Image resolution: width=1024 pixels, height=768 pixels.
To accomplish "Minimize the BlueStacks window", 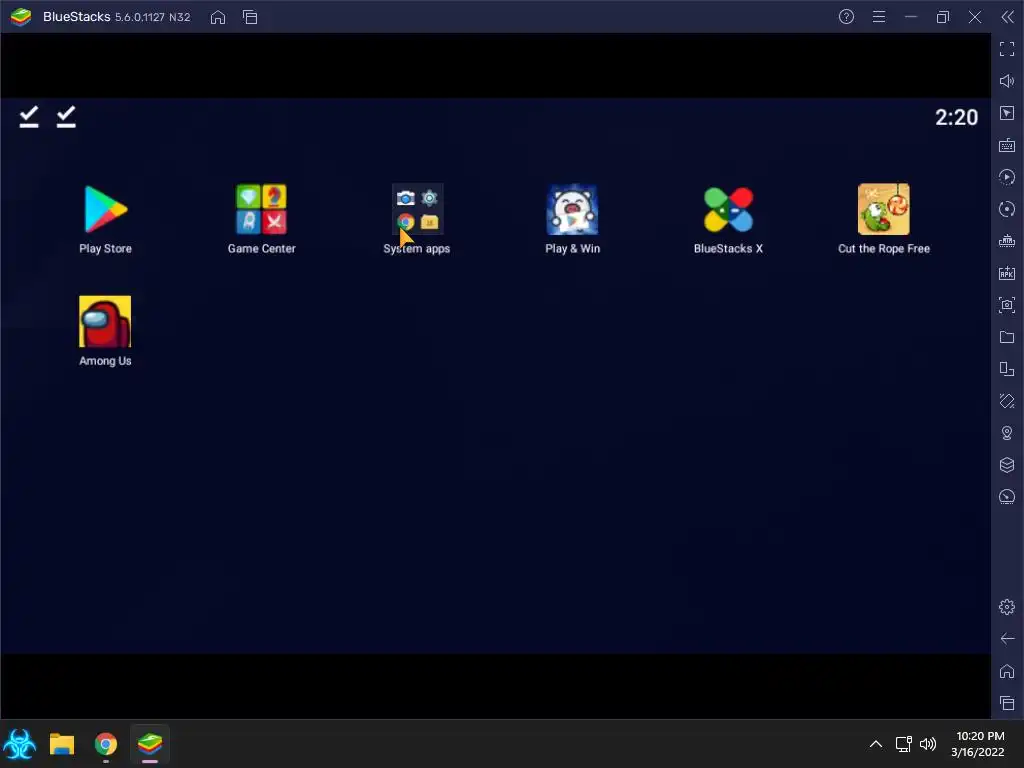I will (x=911, y=17).
